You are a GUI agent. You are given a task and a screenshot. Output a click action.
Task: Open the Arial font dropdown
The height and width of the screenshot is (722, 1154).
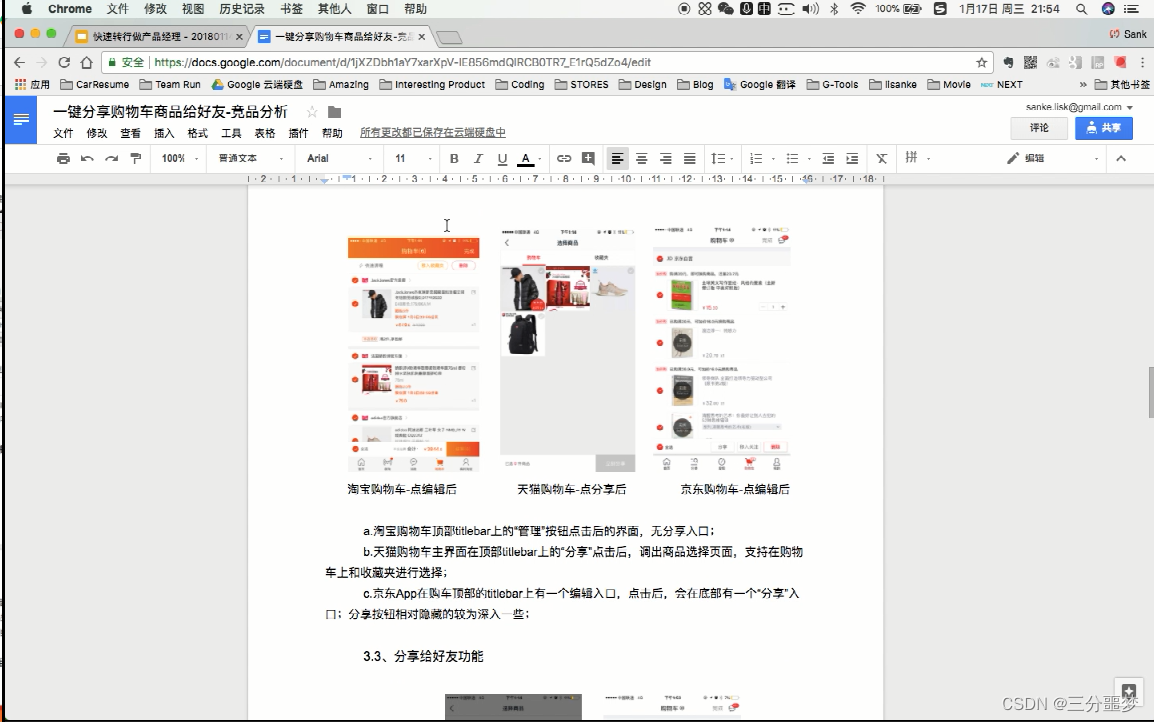click(339, 158)
